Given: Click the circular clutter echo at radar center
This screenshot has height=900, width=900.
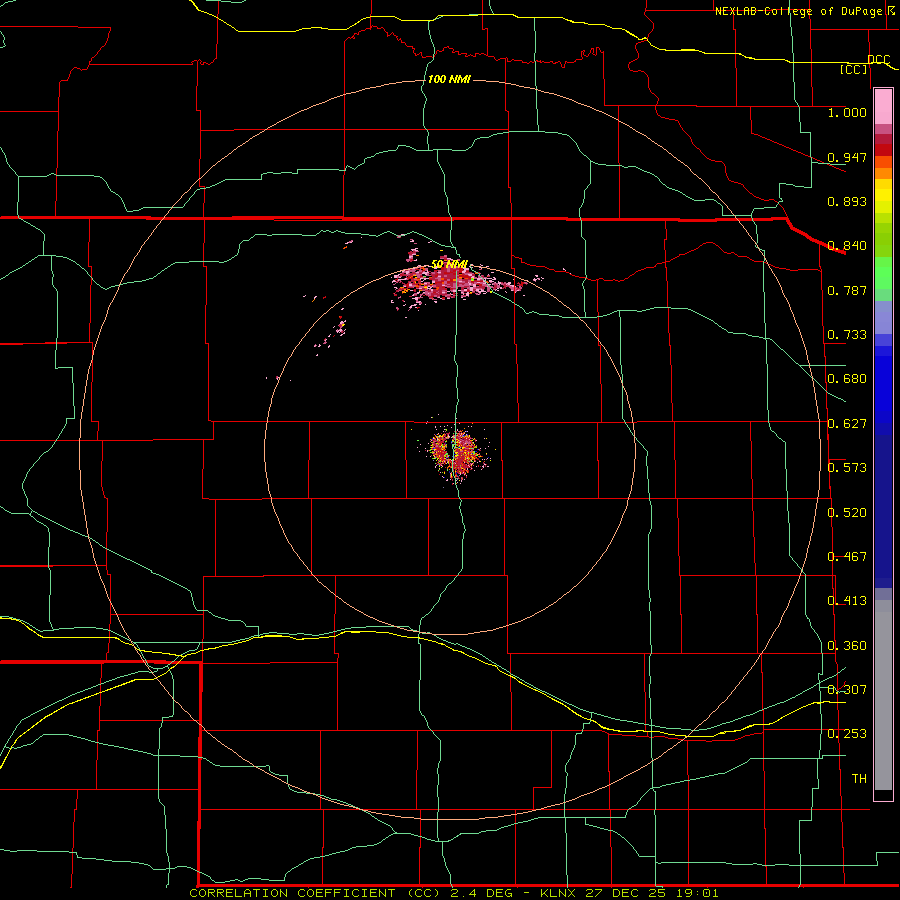Looking at the screenshot, I should click(455, 451).
